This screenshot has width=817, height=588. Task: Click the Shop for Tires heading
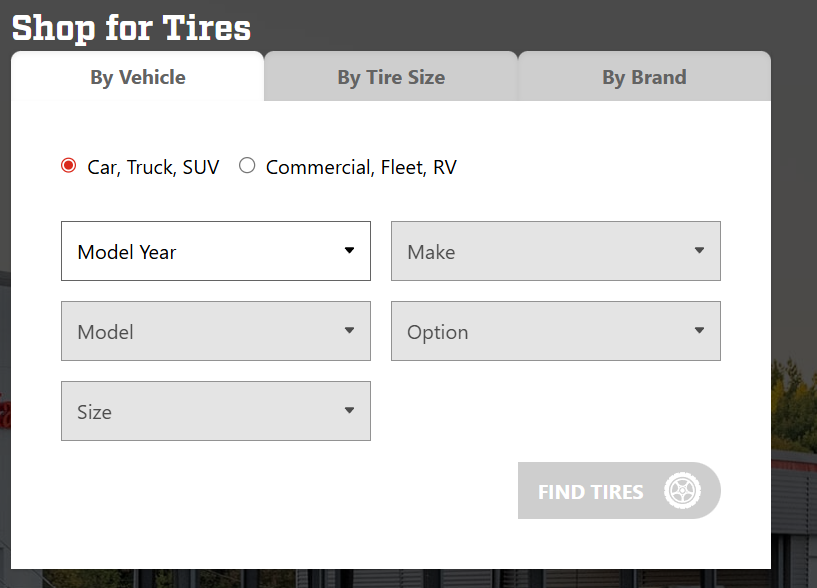[131, 27]
